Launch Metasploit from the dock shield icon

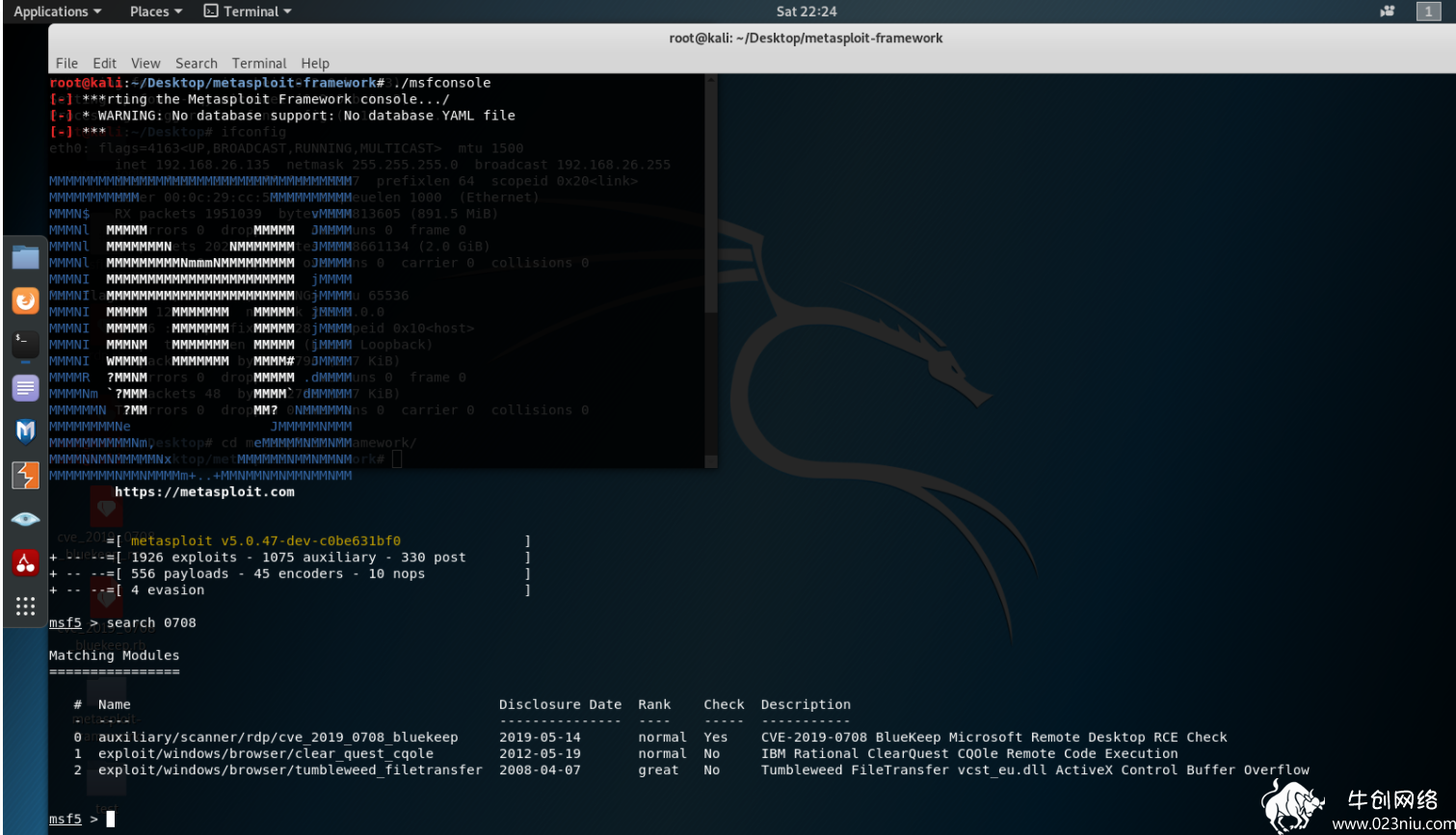tap(25, 431)
